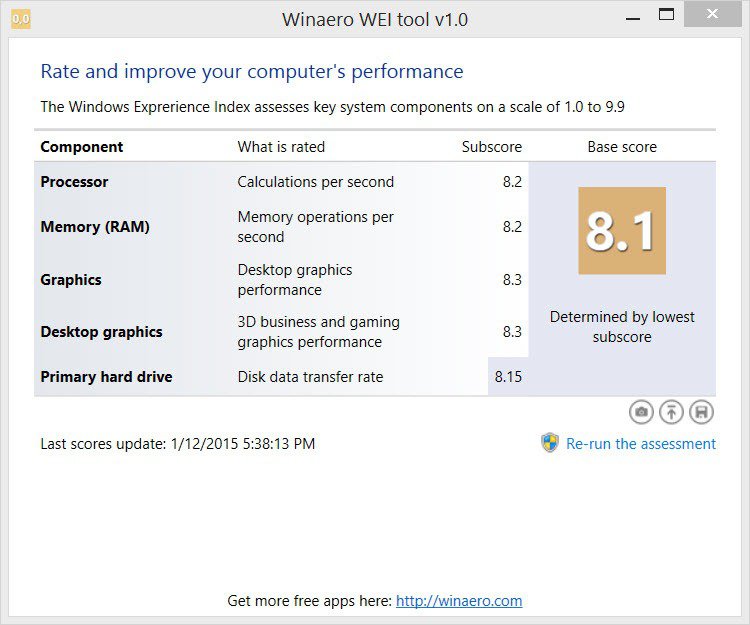The height and width of the screenshot is (625, 750).
Task: Select the Desktop graphics row label
Action: (101, 332)
